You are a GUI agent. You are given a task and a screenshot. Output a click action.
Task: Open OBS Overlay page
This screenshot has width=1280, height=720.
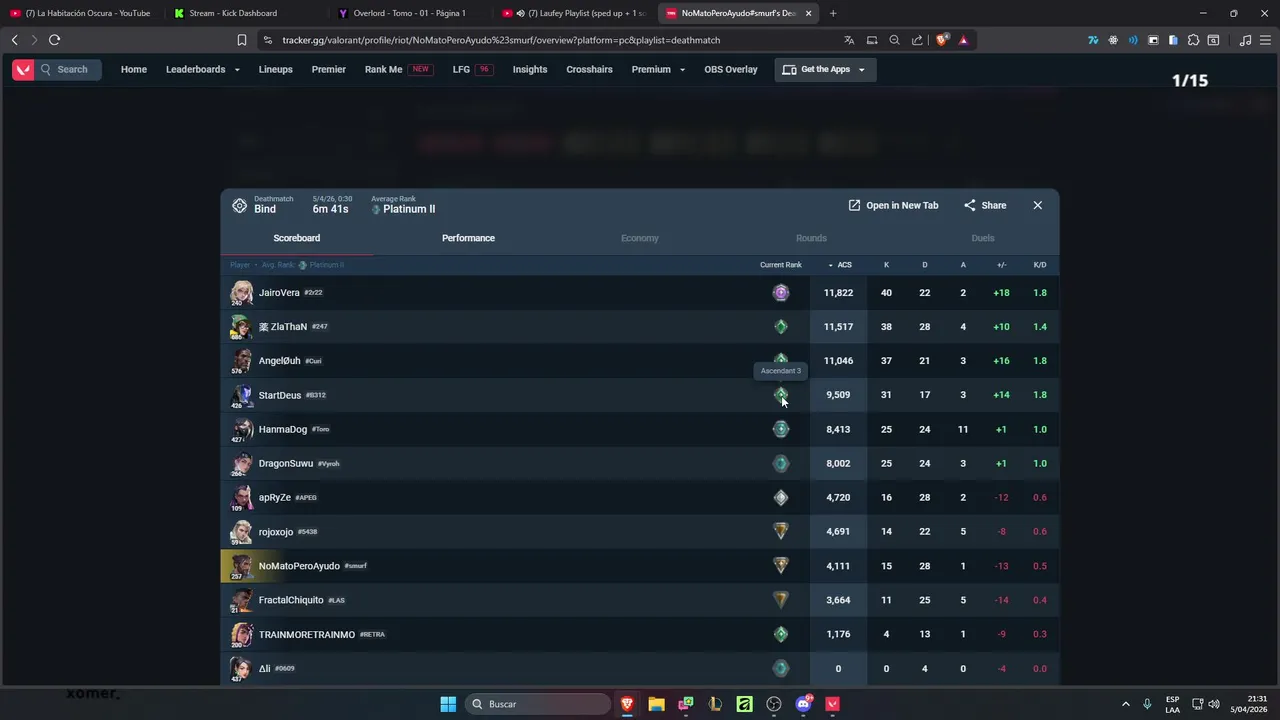click(x=731, y=69)
